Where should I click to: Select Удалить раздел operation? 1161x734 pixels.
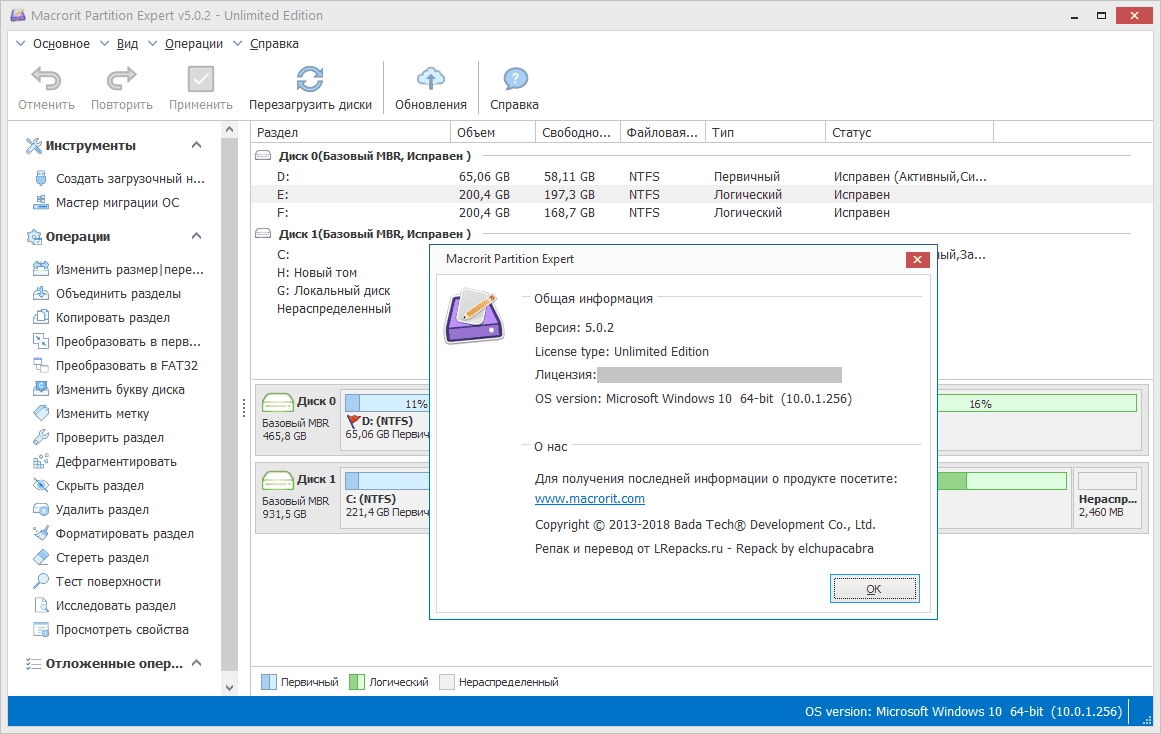92,510
